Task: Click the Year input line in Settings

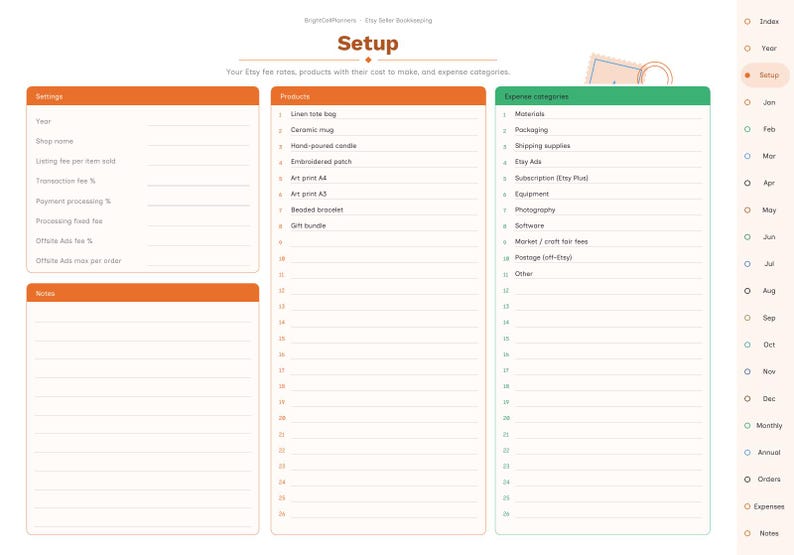Action: pos(198,121)
